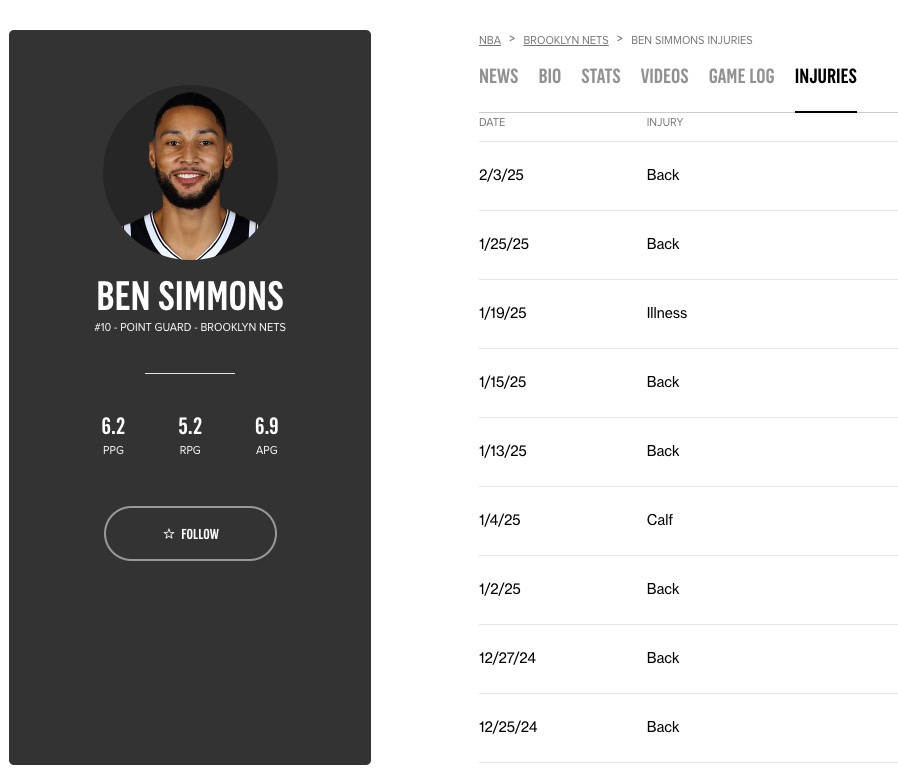Select the Game Log tab

(x=741, y=76)
